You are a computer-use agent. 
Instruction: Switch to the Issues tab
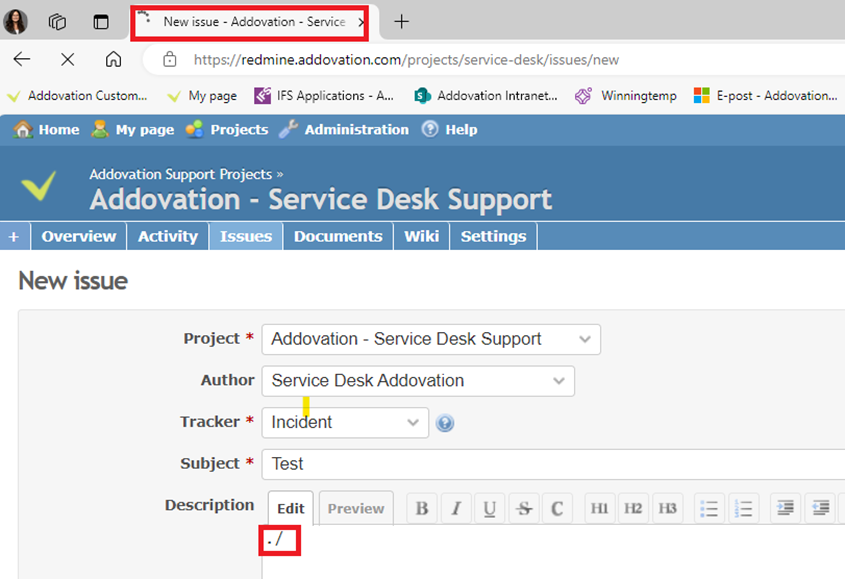246,236
